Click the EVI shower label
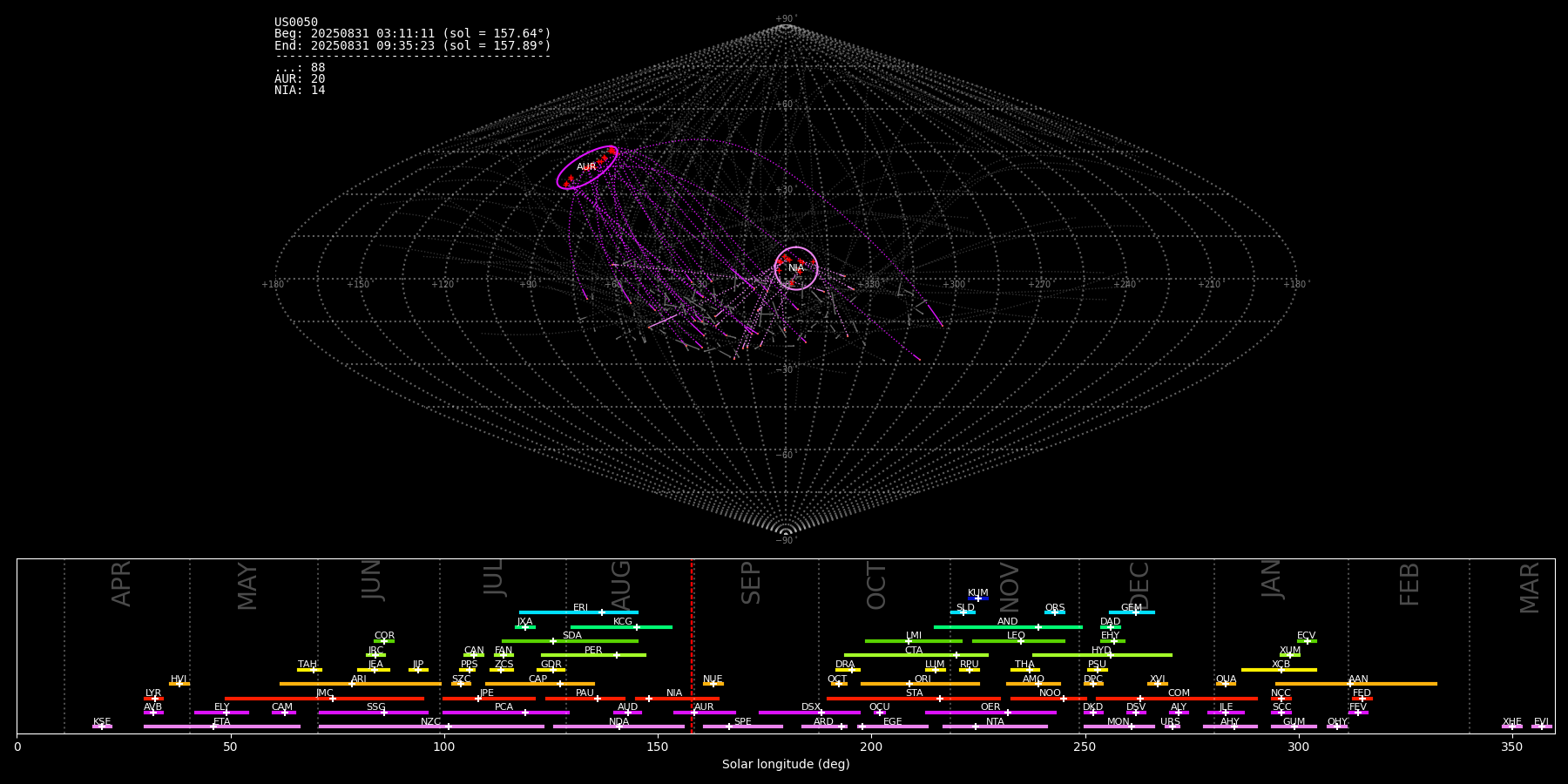Screen dimensions: 1568x784 pos(1542,722)
